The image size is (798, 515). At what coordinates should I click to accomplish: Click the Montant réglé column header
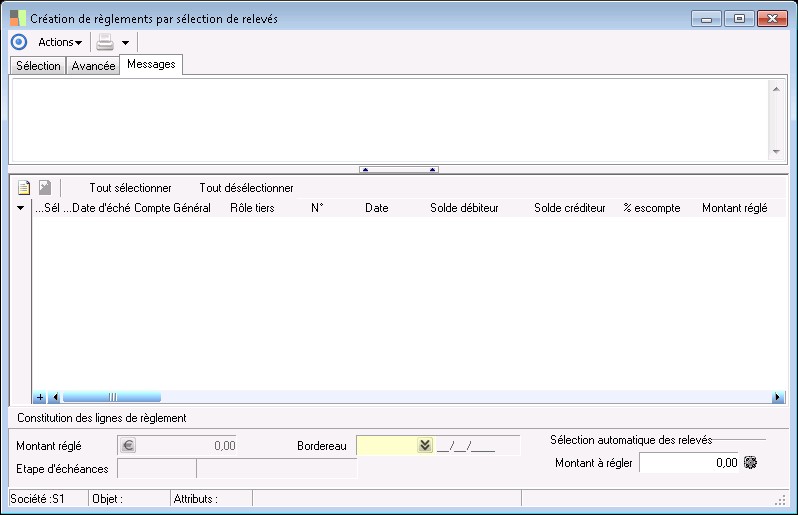pos(734,208)
